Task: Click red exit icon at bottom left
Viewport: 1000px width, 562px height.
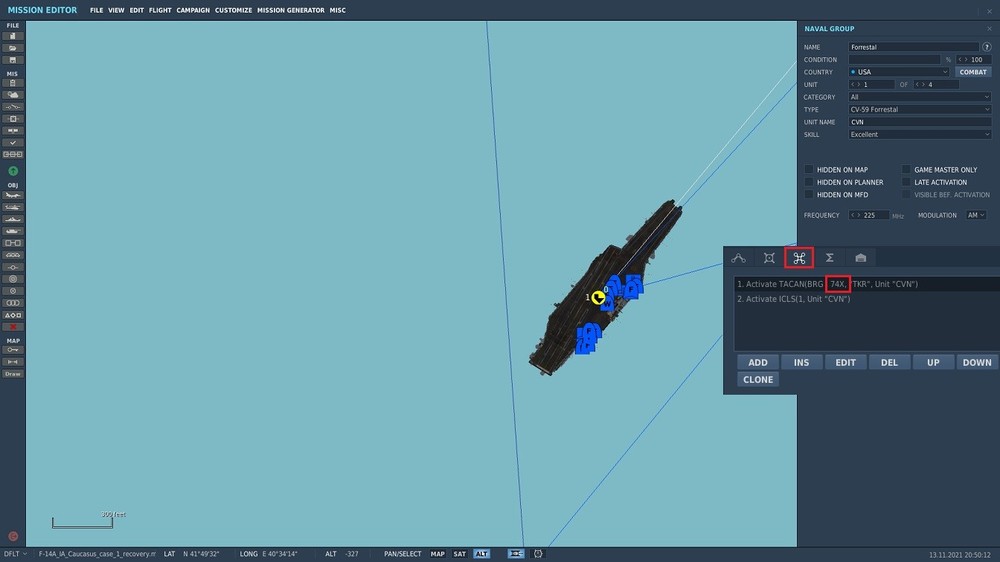Action: pyautogui.click(x=13, y=536)
